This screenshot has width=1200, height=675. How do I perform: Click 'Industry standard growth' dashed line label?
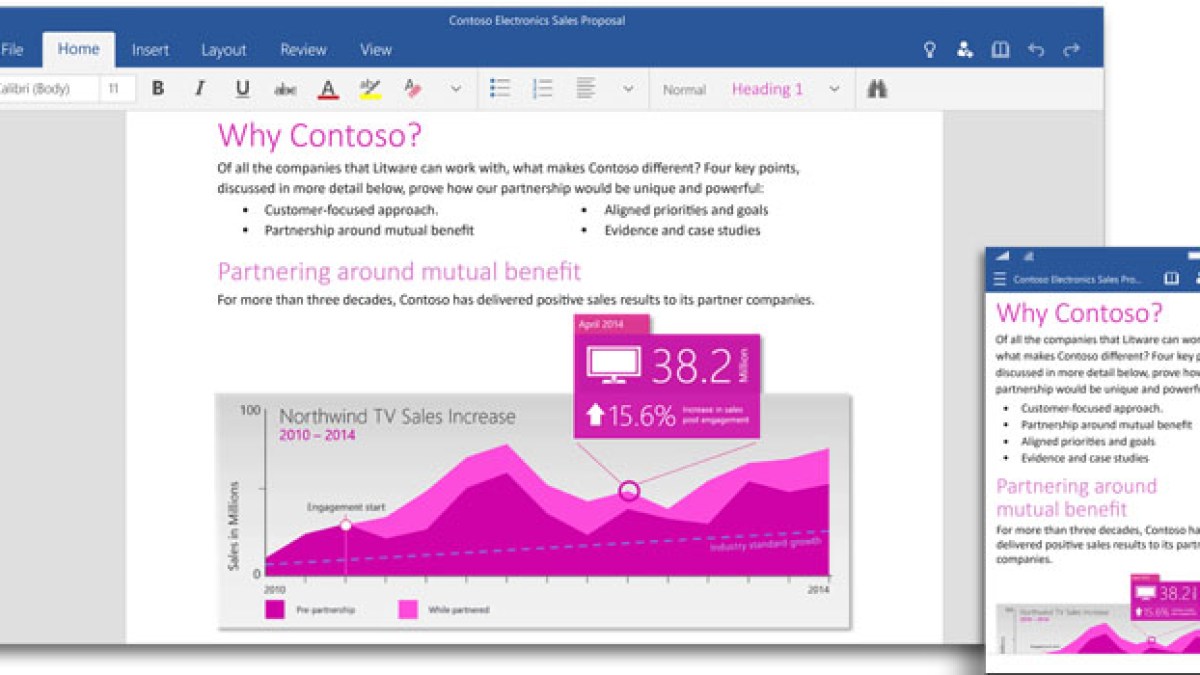coord(766,543)
